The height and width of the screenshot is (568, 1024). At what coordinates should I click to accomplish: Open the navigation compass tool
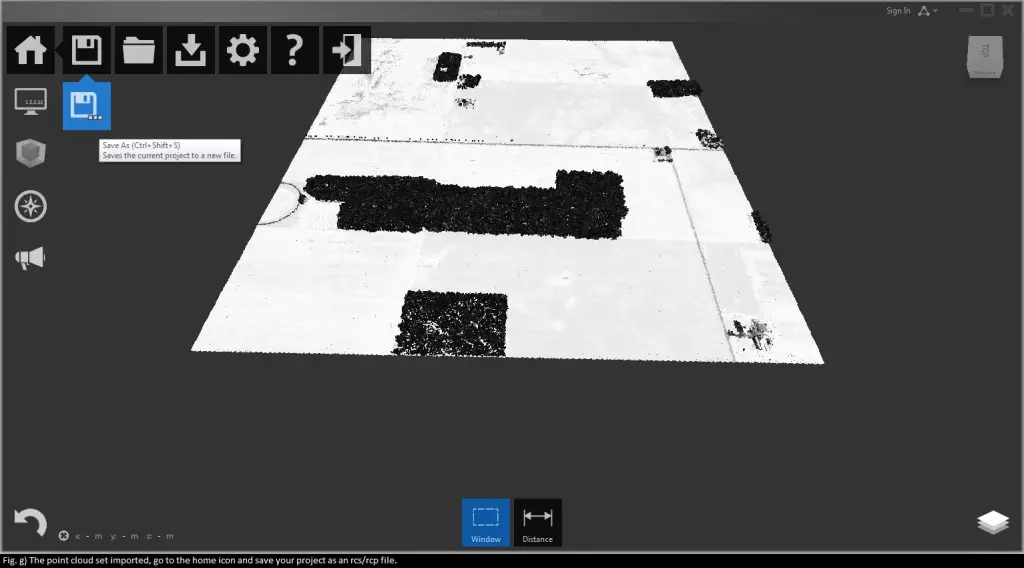31,207
